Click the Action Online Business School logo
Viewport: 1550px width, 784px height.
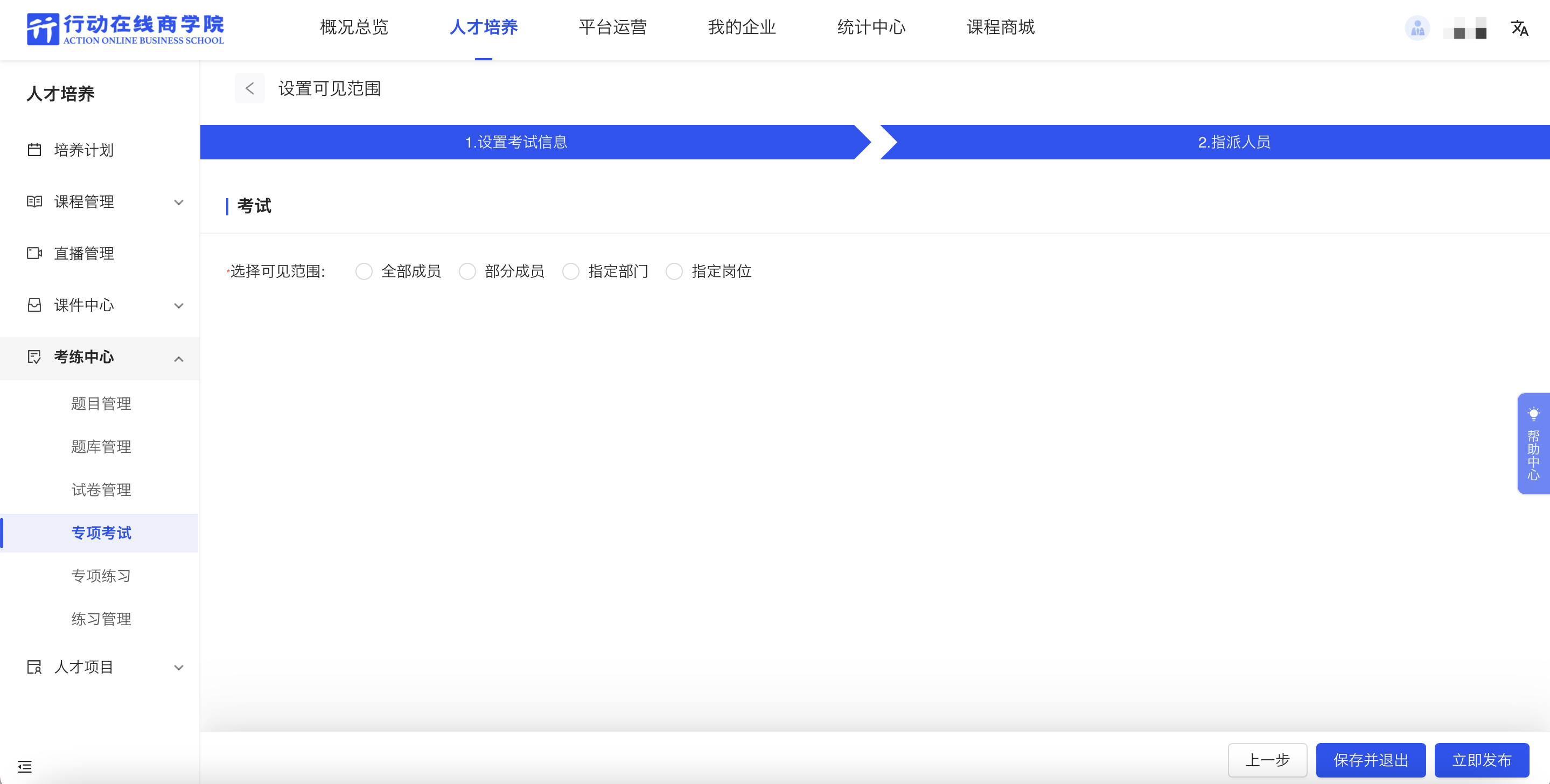[x=125, y=29]
